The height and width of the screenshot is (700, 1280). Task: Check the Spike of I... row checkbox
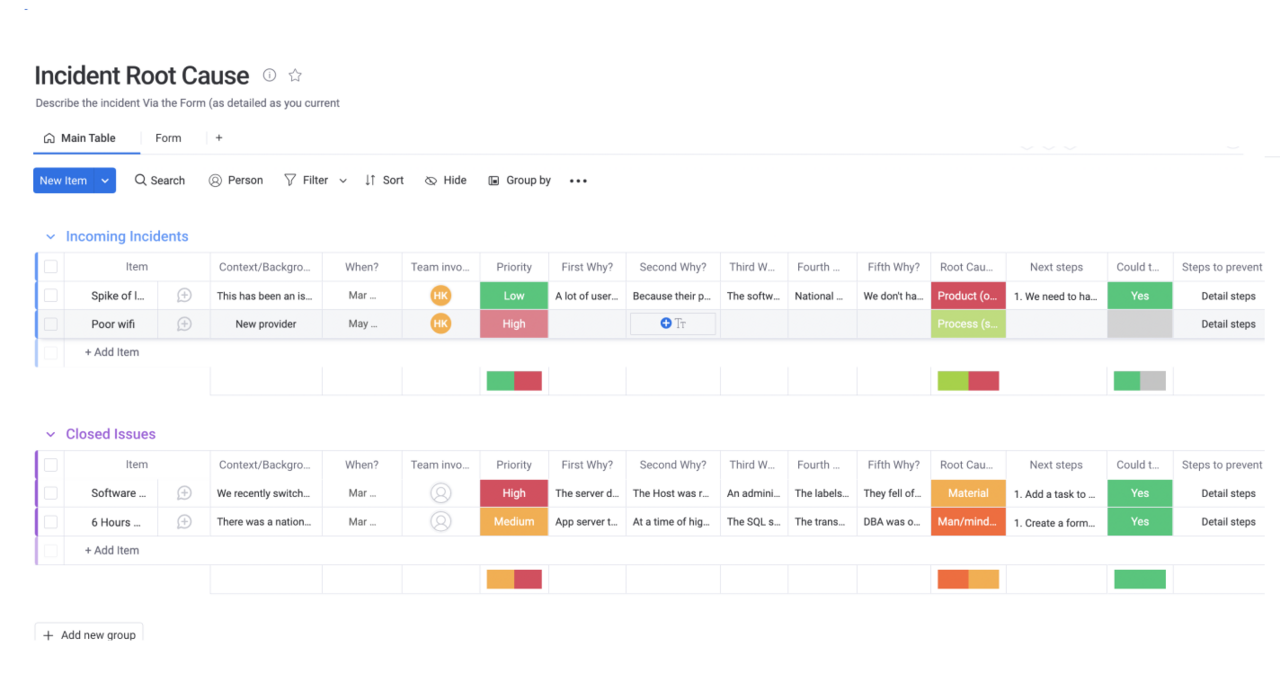(x=51, y=296)
